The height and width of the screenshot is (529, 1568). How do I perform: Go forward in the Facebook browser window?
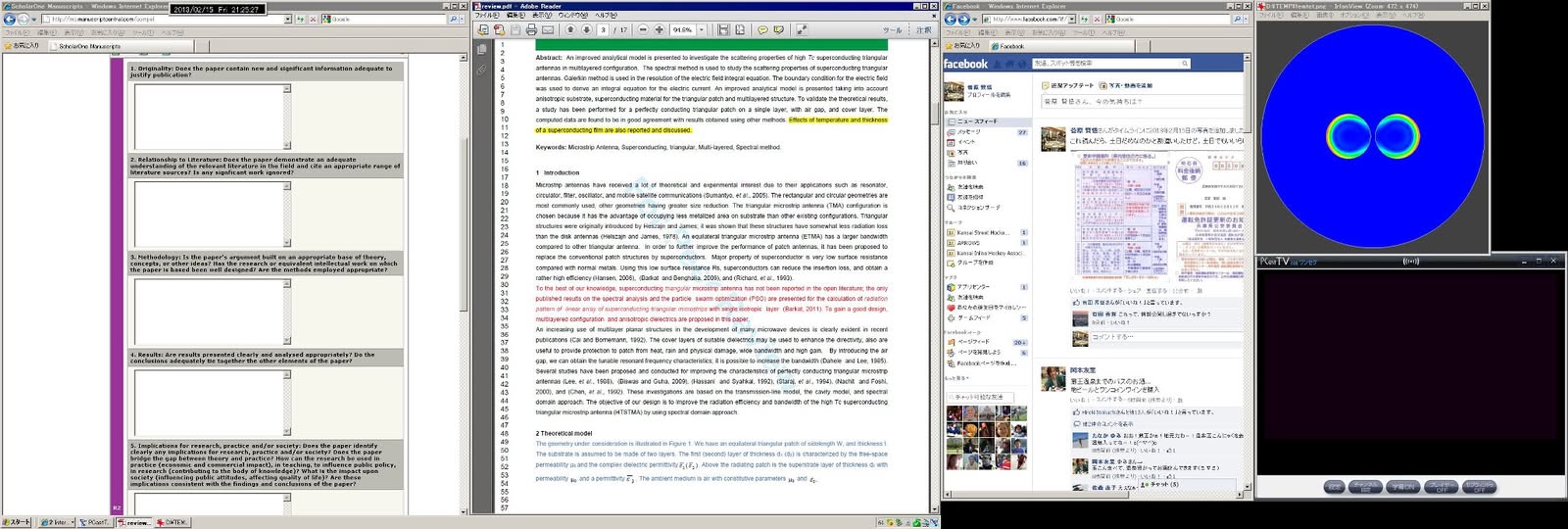(963, 19)
